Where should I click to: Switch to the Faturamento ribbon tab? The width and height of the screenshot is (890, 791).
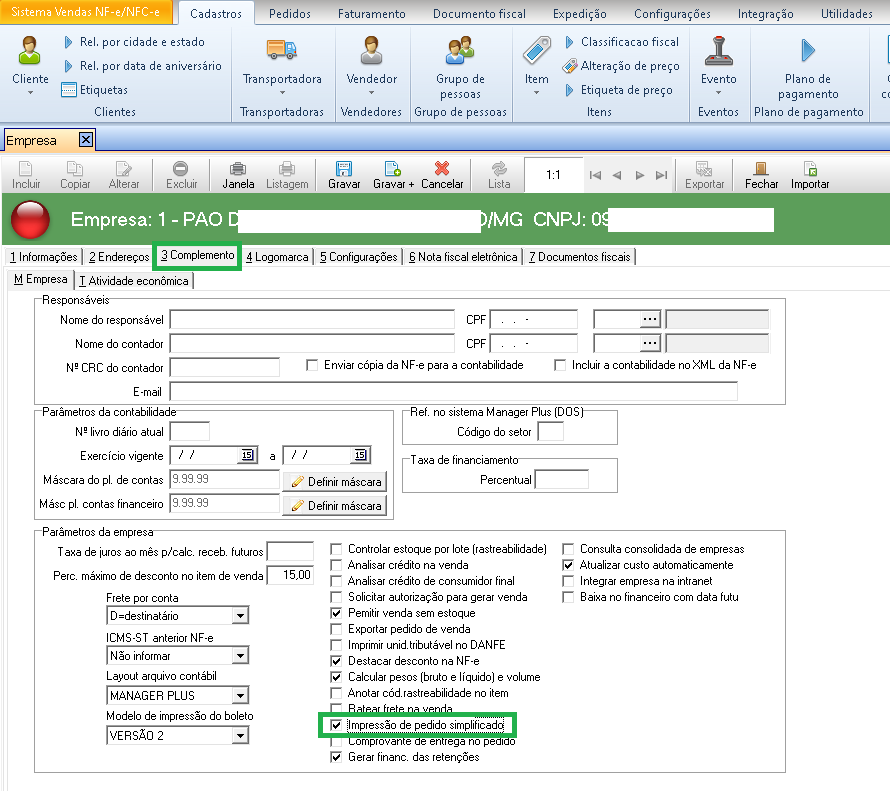371,14
